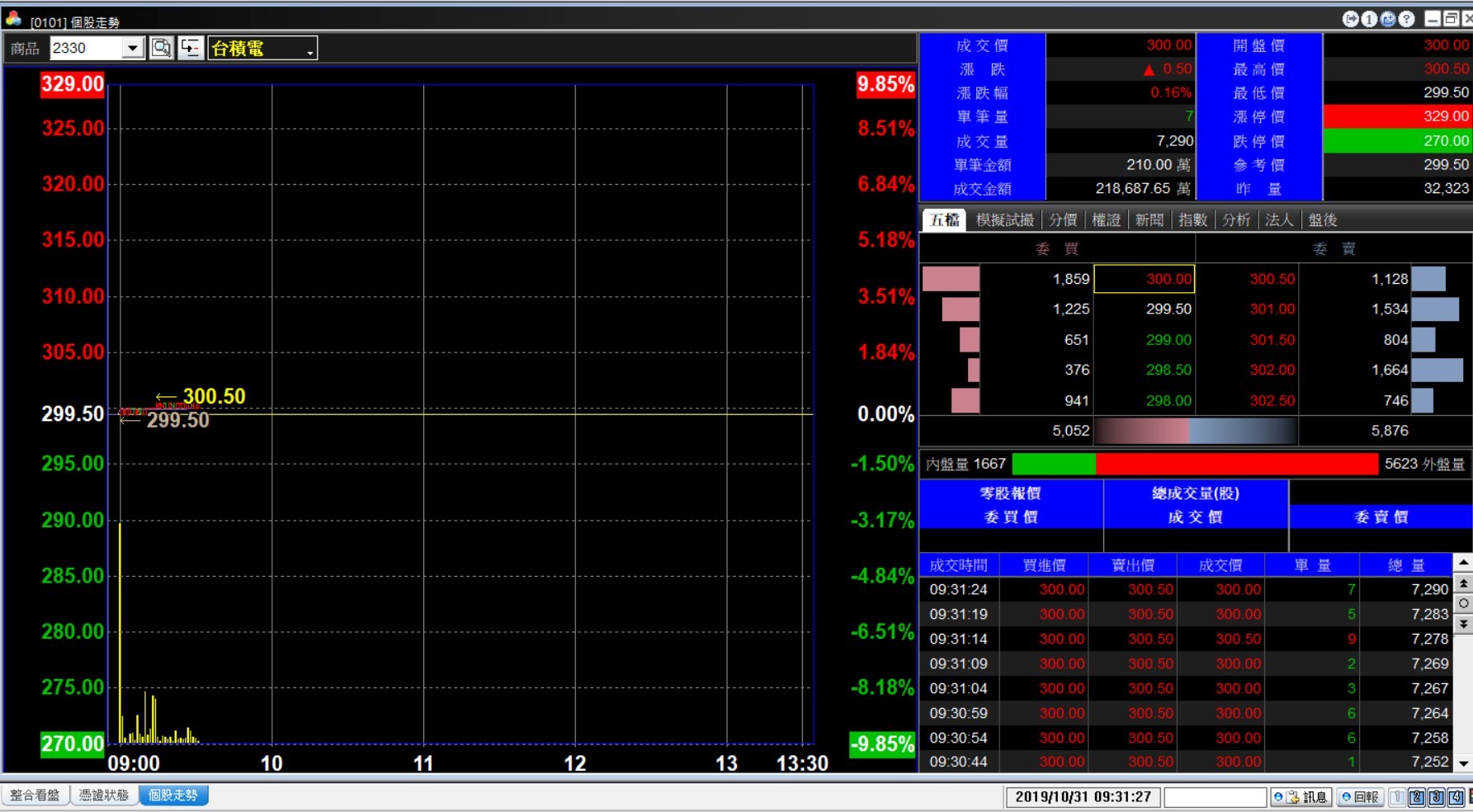
Task: Click the 昨量 value 32,323
Action: (x=1446, y=188)
